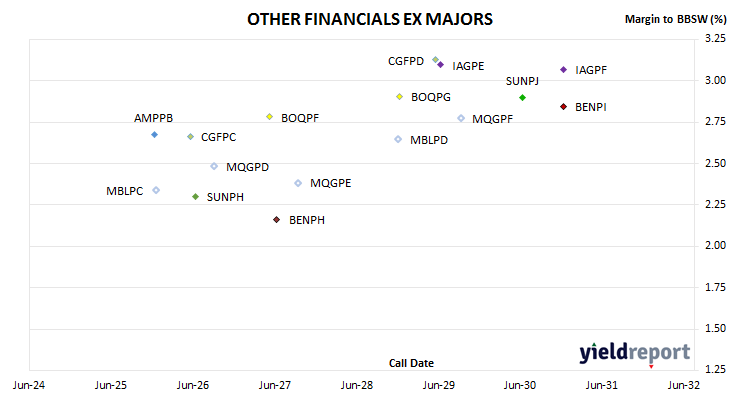Select the SUNPH green diamond marker
The image size is (730, 399).
pyautogui.click(x=196, y=196)
